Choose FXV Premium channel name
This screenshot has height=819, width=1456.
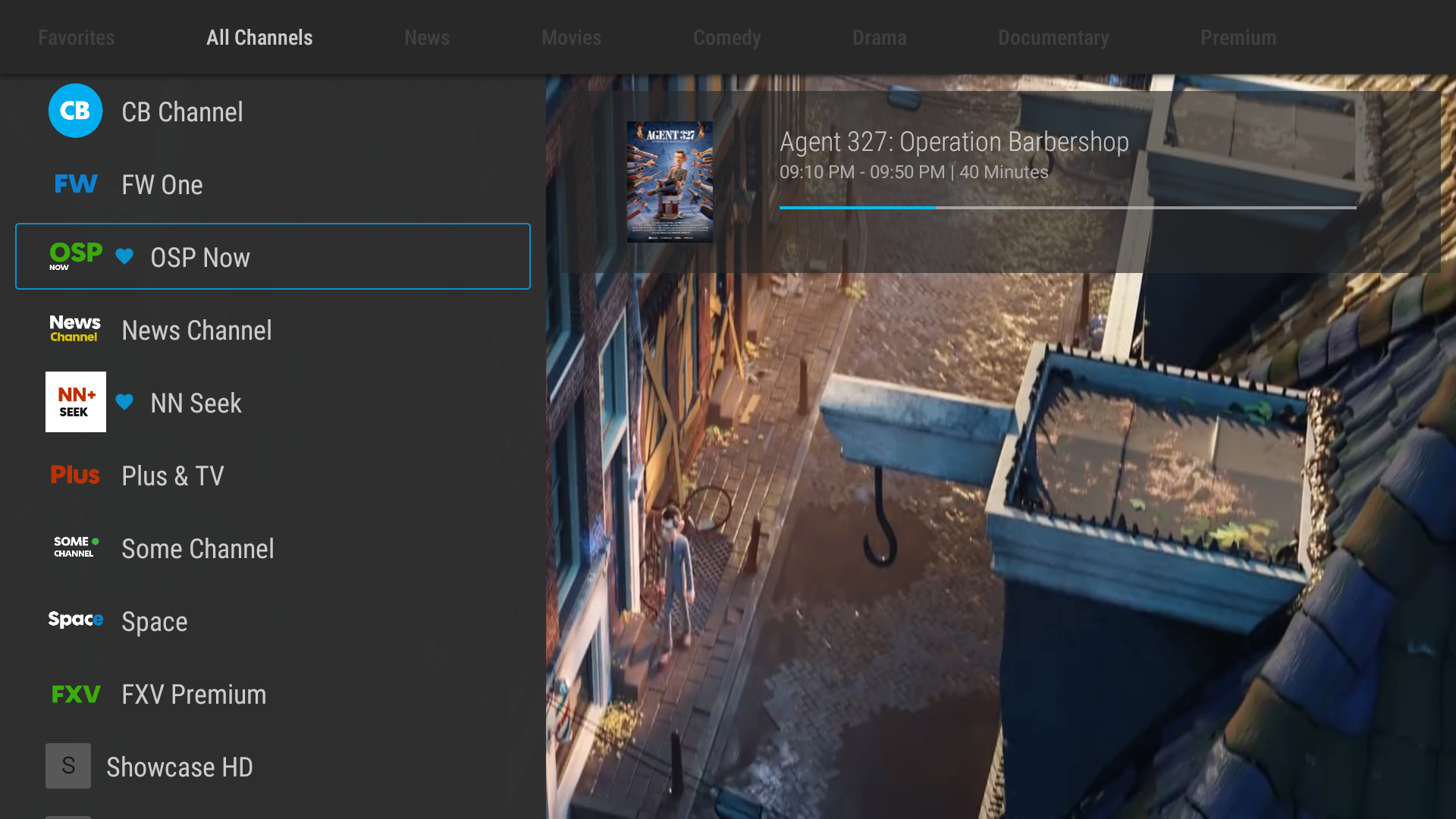pos(194,695)
